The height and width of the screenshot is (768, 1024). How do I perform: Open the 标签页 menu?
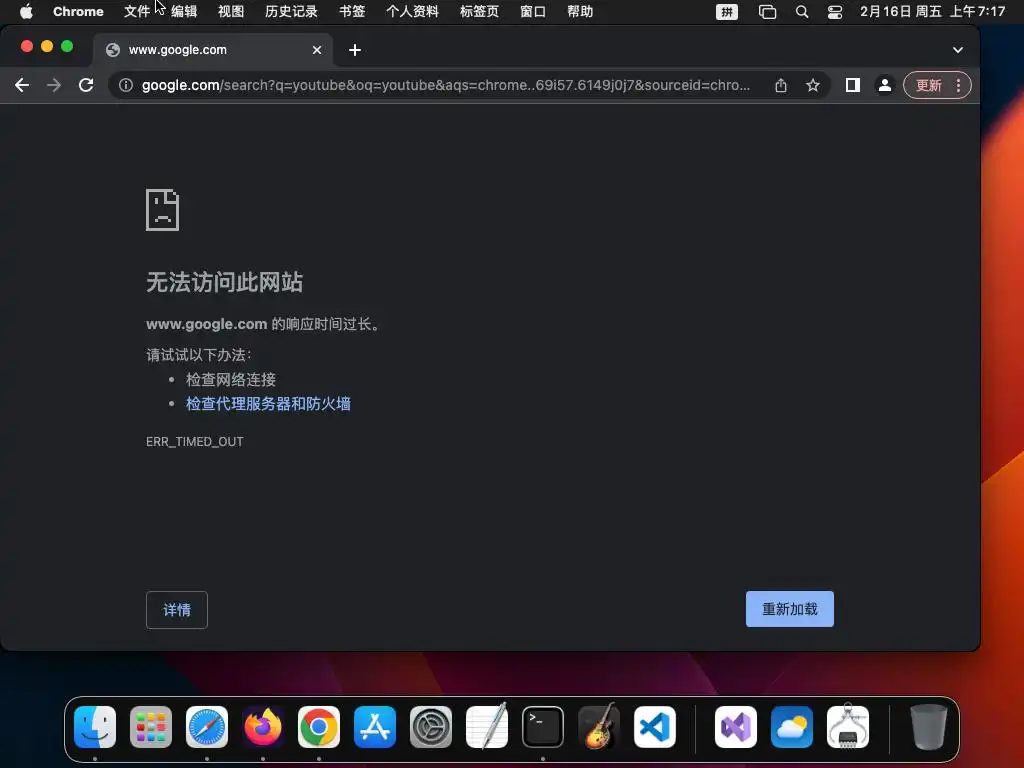tap(479, 12)
